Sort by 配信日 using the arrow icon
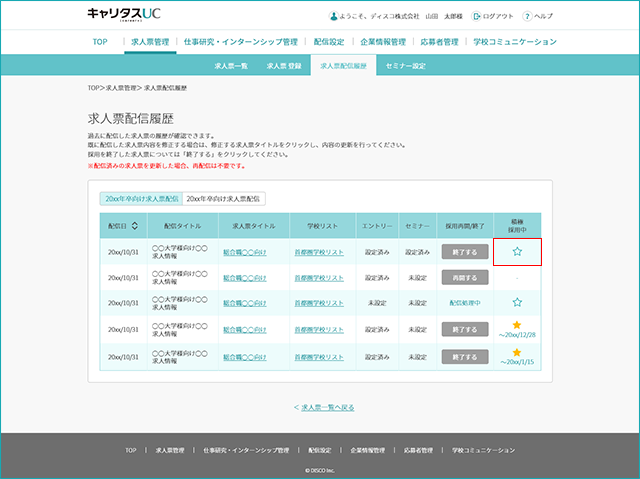The height and width of the screenshot is (479, 640). coord(134,226)
